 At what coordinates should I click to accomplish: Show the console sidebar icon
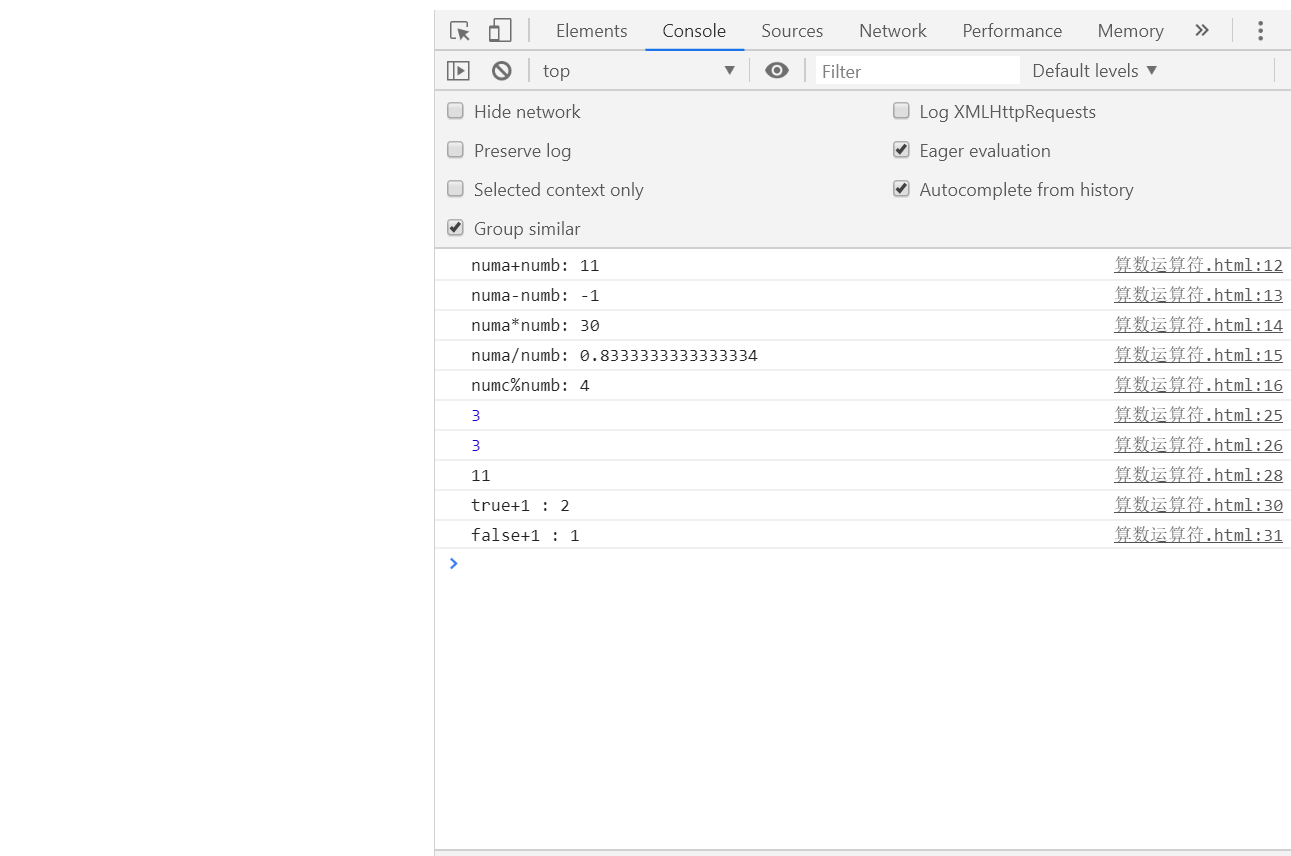458,71
